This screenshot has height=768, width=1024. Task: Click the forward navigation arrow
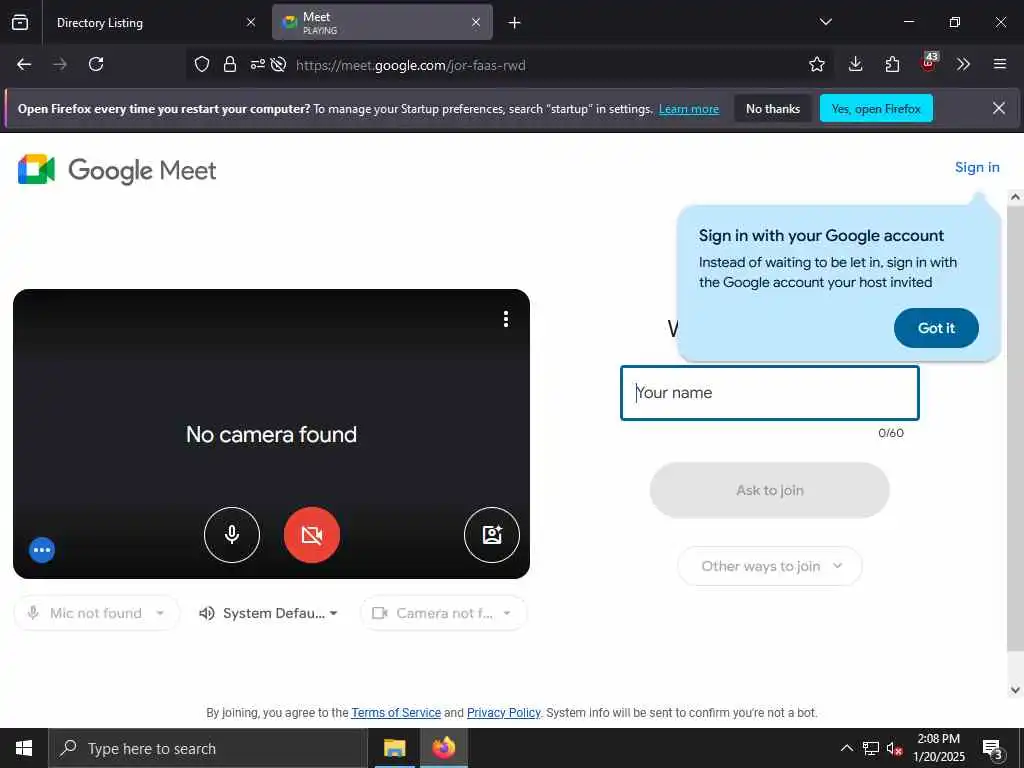60,65
